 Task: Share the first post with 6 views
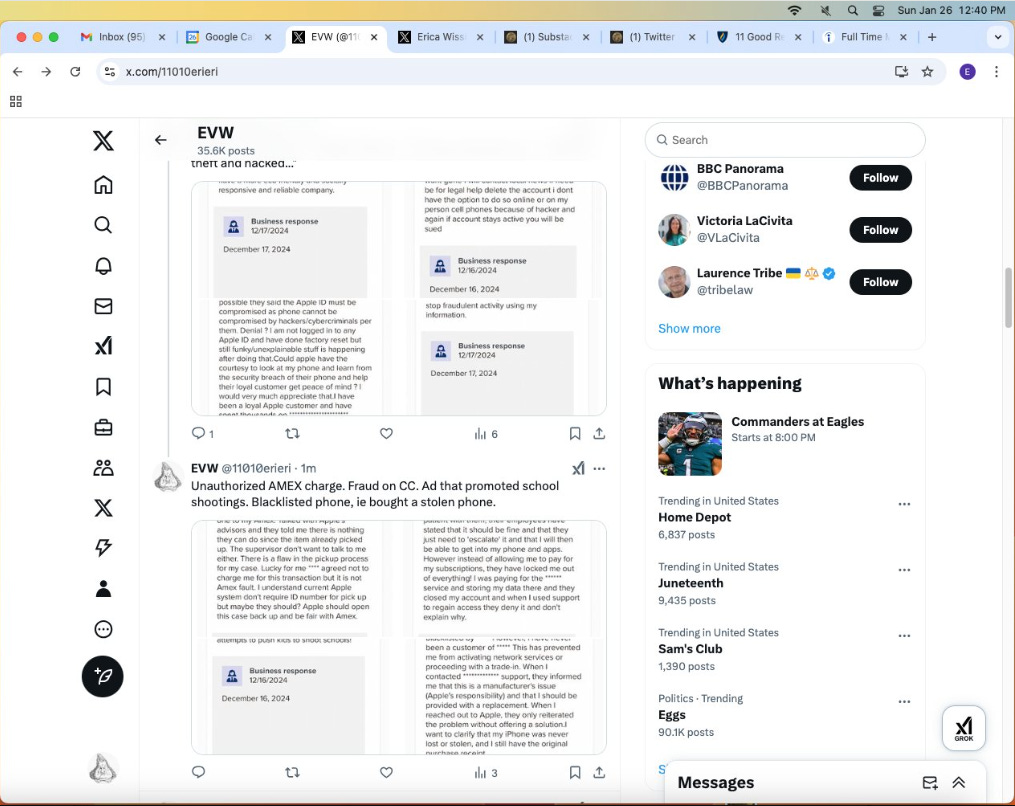click(599, 434)
